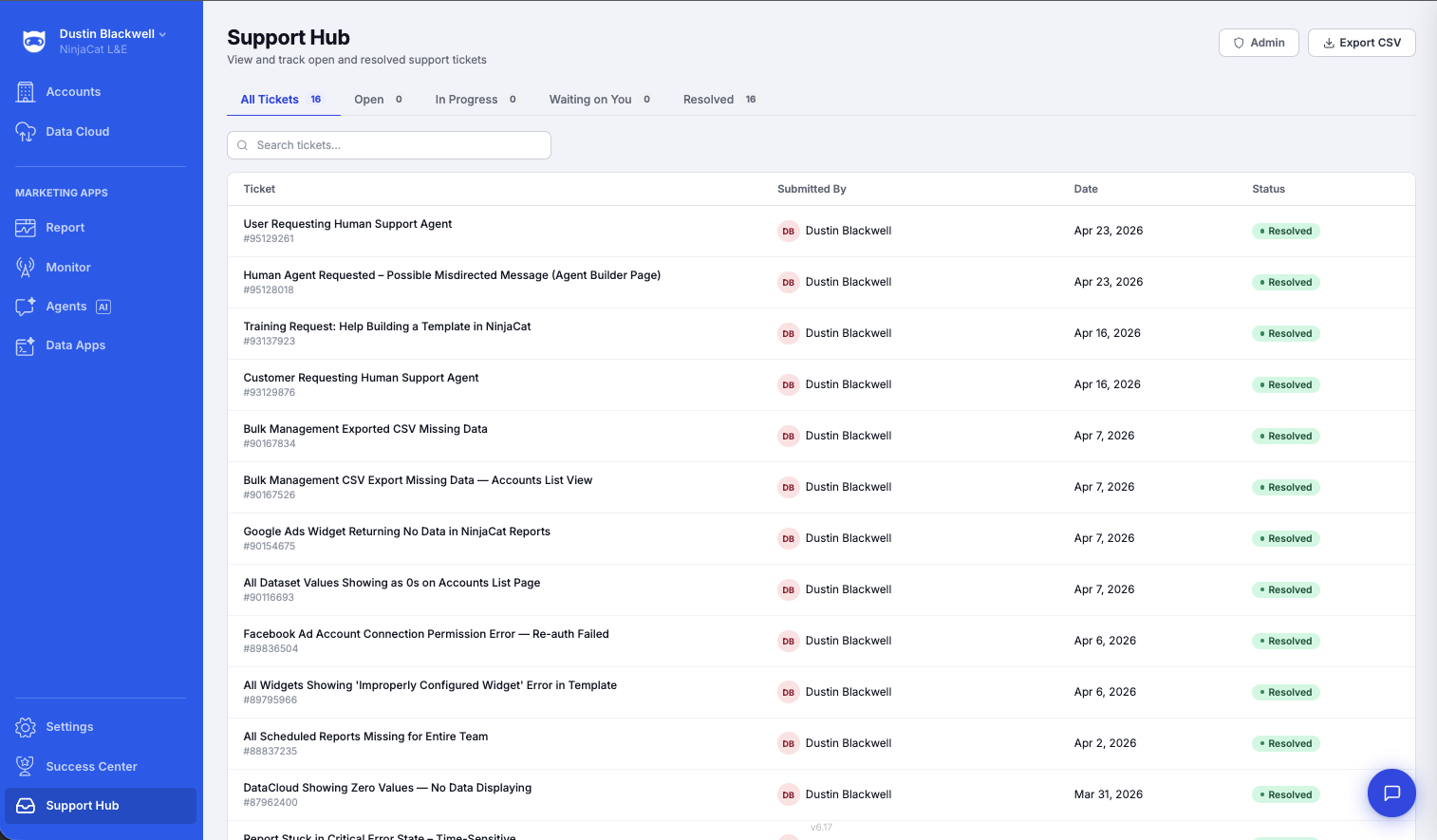Switch to the Waiting on You tab
This screenshot has height=840, width=1437.
[600, 100]
